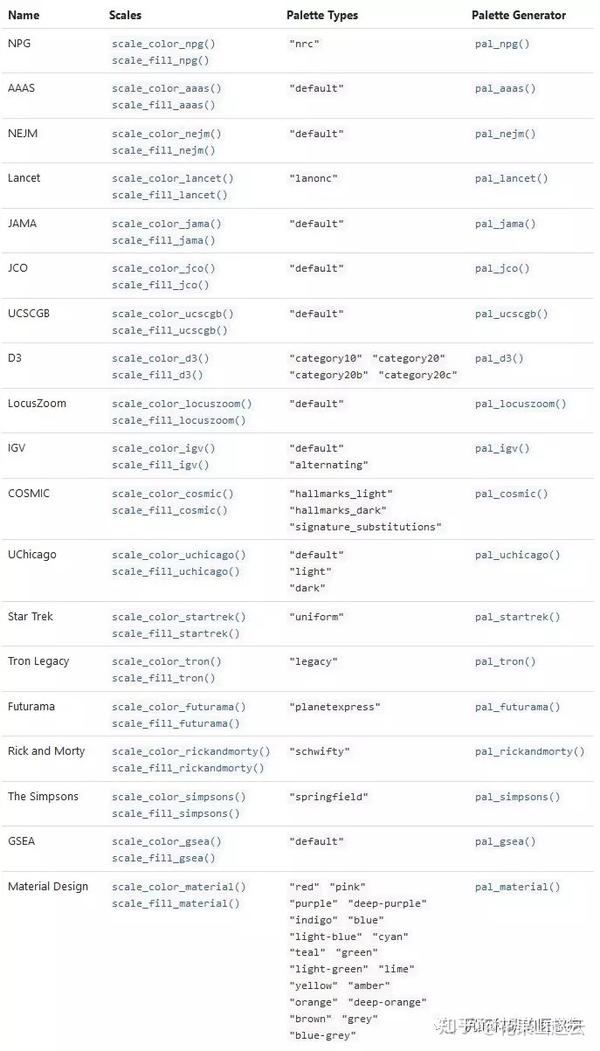Open the pal_startrek() link
This screenshot has width=600, height=1051.
[517, 617]
